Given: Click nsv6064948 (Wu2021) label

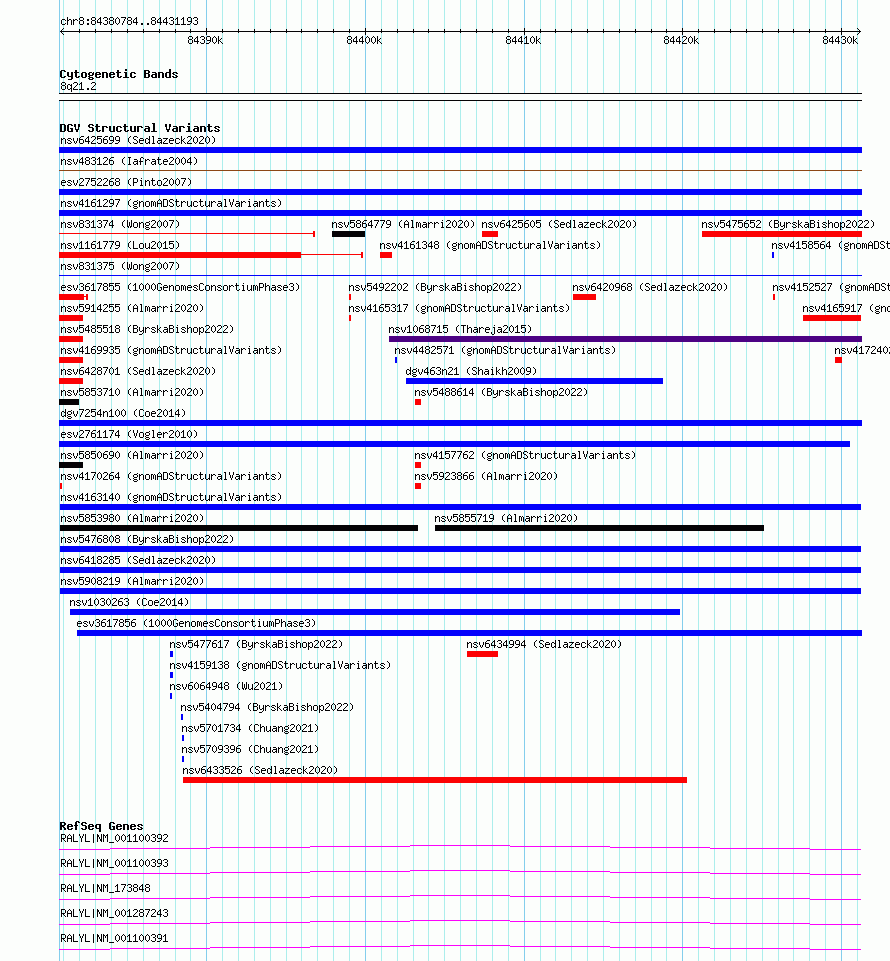Looking at the screenshot, I should 226,686.
